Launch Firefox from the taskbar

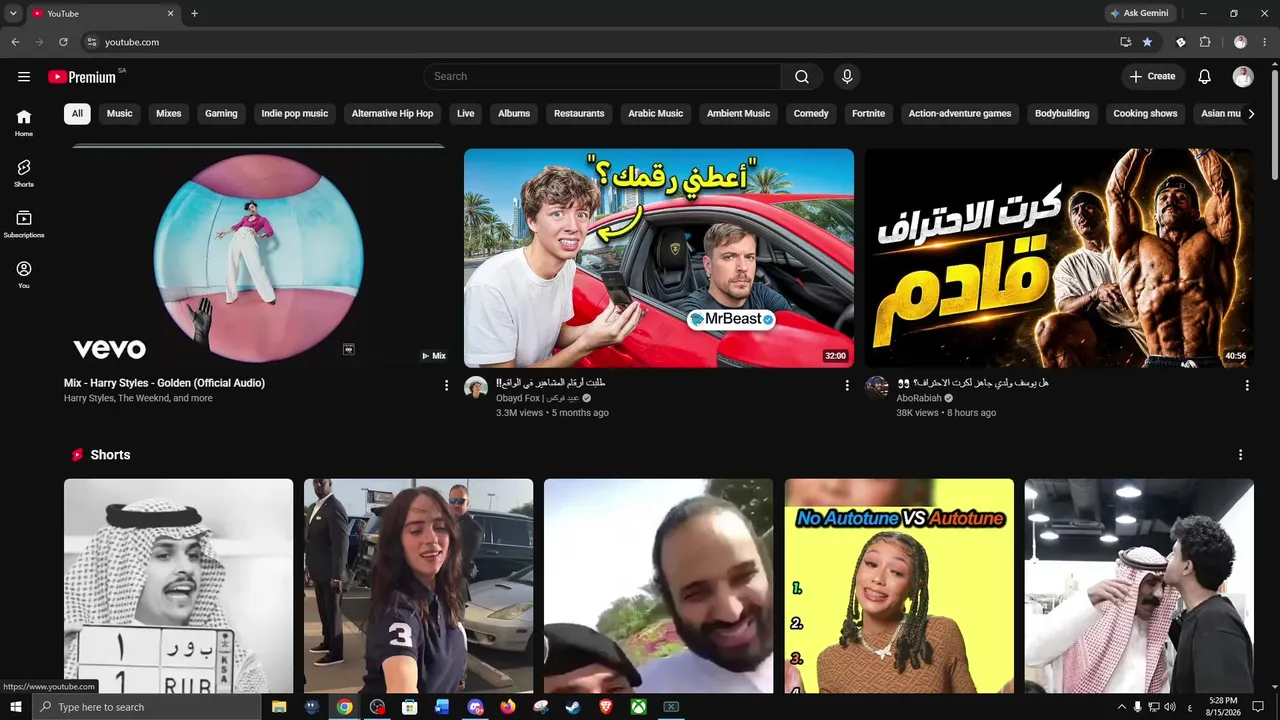click(x=508, y=707)
